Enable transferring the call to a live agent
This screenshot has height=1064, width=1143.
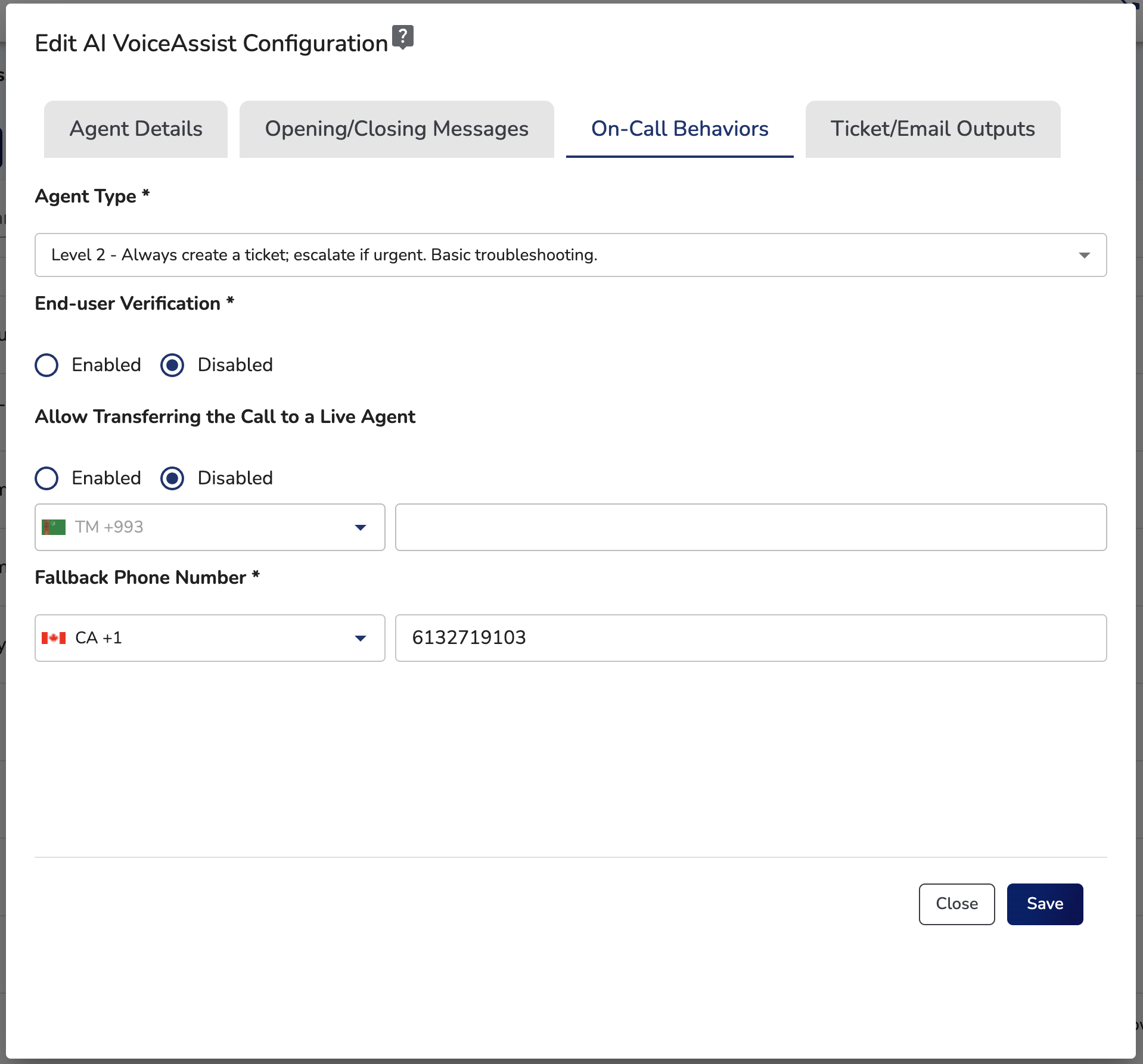point(46,478)
